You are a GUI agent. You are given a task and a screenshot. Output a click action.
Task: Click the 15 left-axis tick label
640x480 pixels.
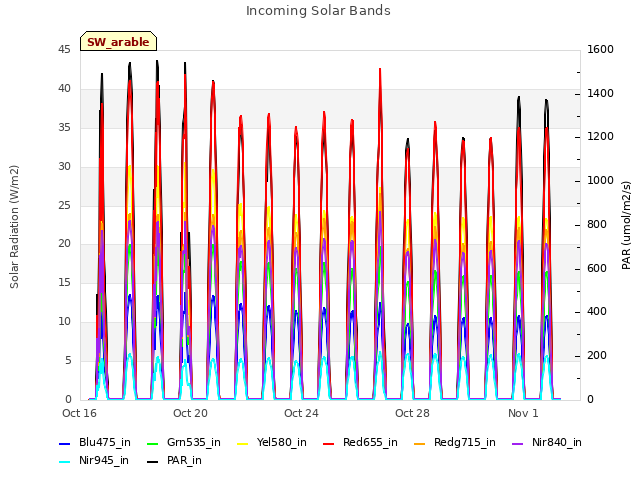[64, 282]
